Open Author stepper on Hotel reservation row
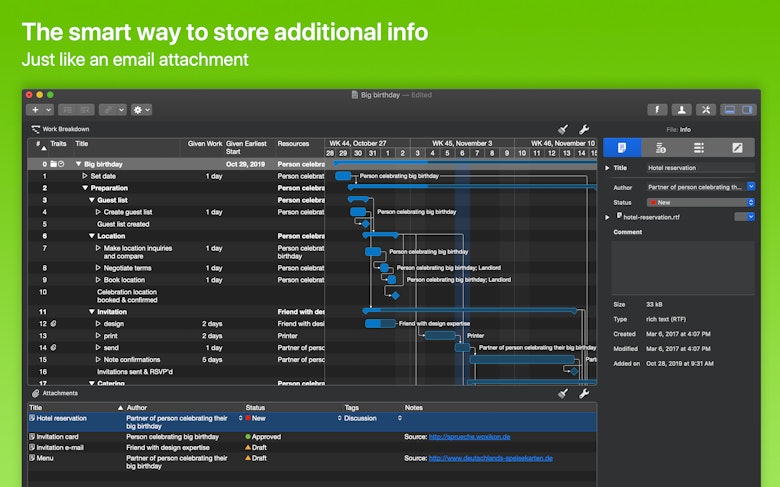 (x=240, y=418)
